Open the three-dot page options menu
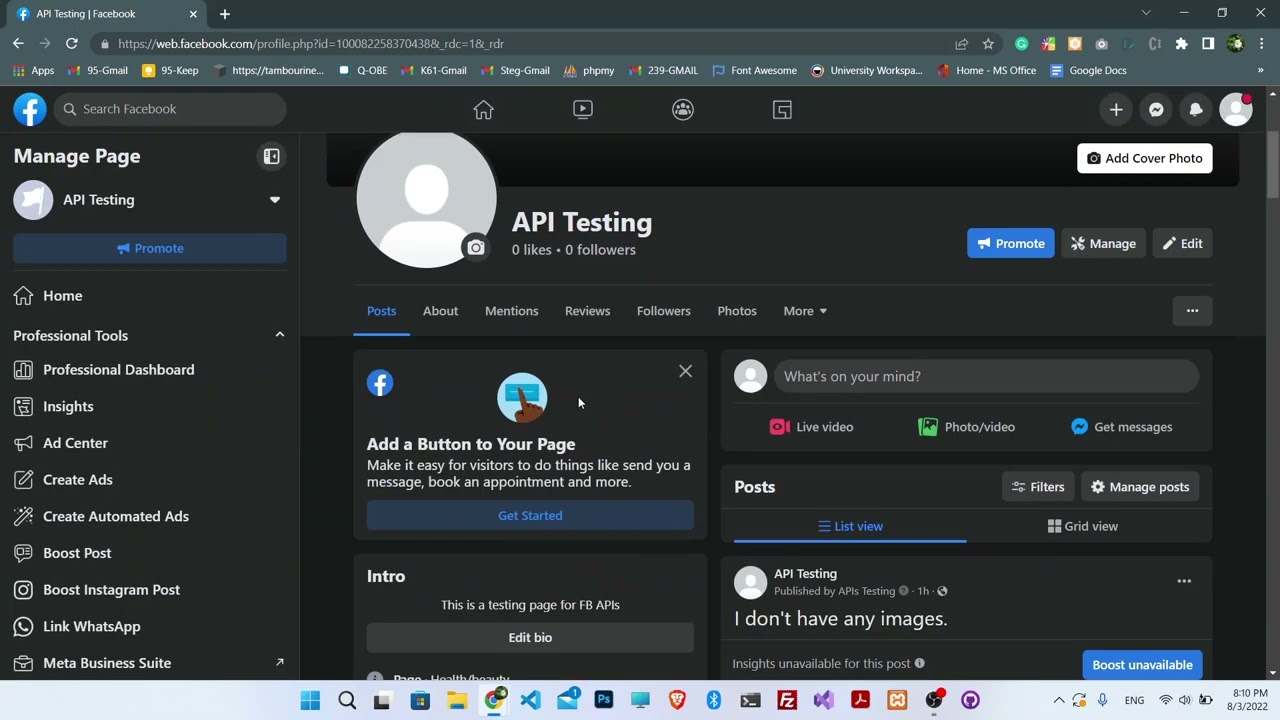This screenshot has height=720, width=1280. [x=1192, y=311]
